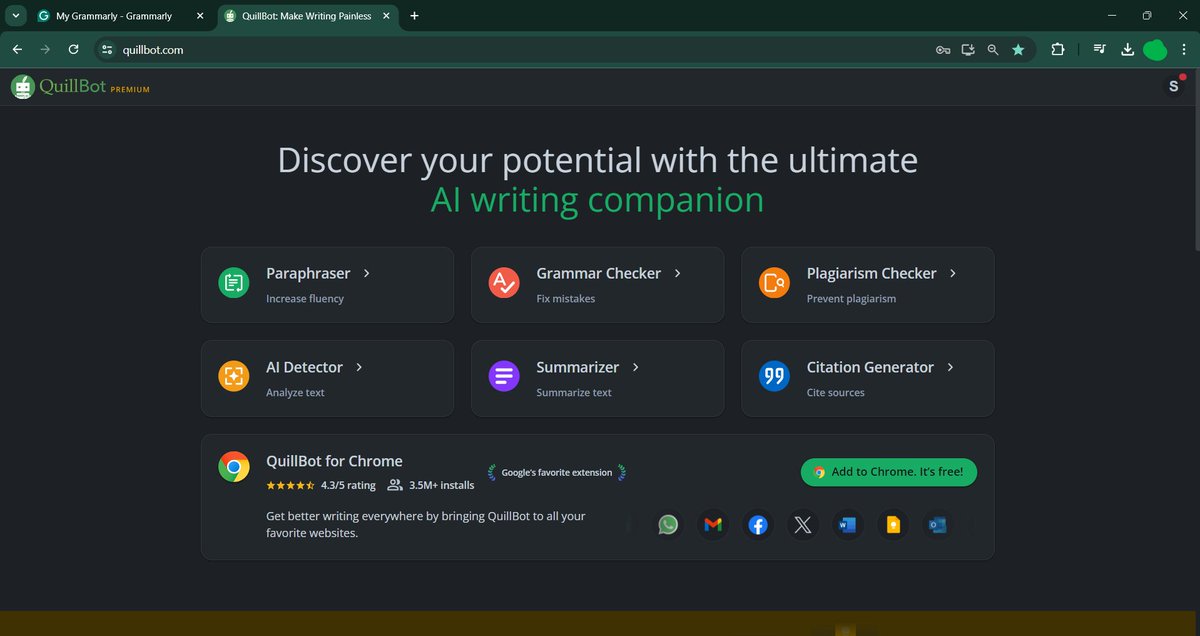Viewport: 1200px width, 636px height.
Task: Reload the page
Action: pos(73,49)
